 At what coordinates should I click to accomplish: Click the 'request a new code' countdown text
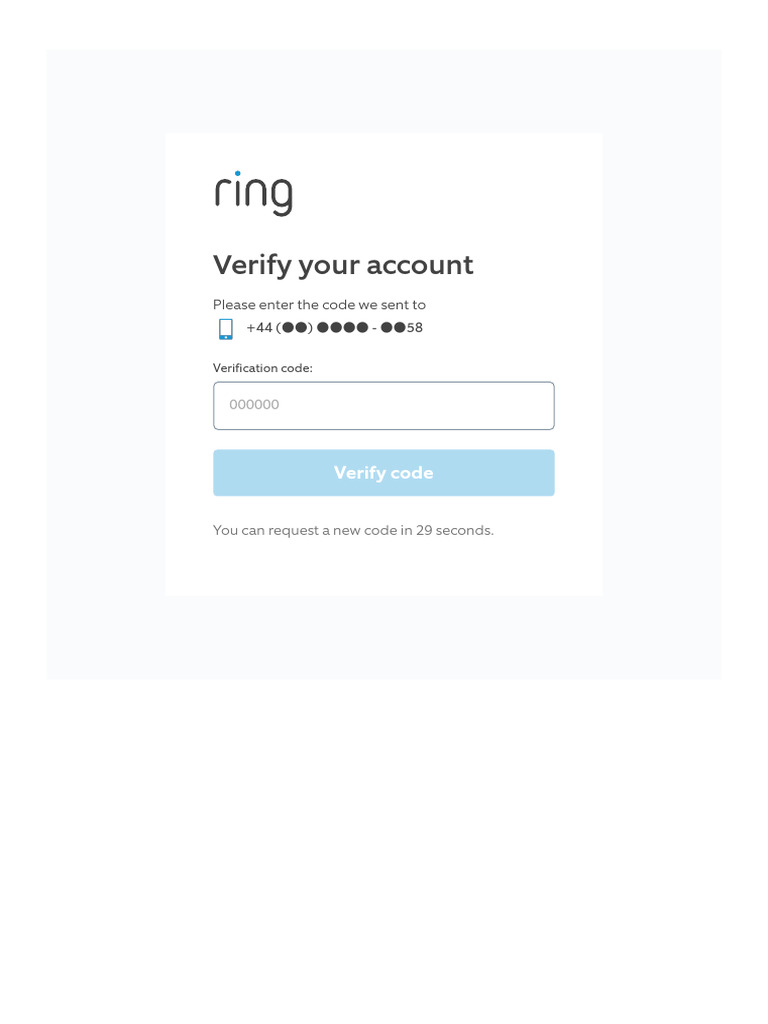click(353, 530)
